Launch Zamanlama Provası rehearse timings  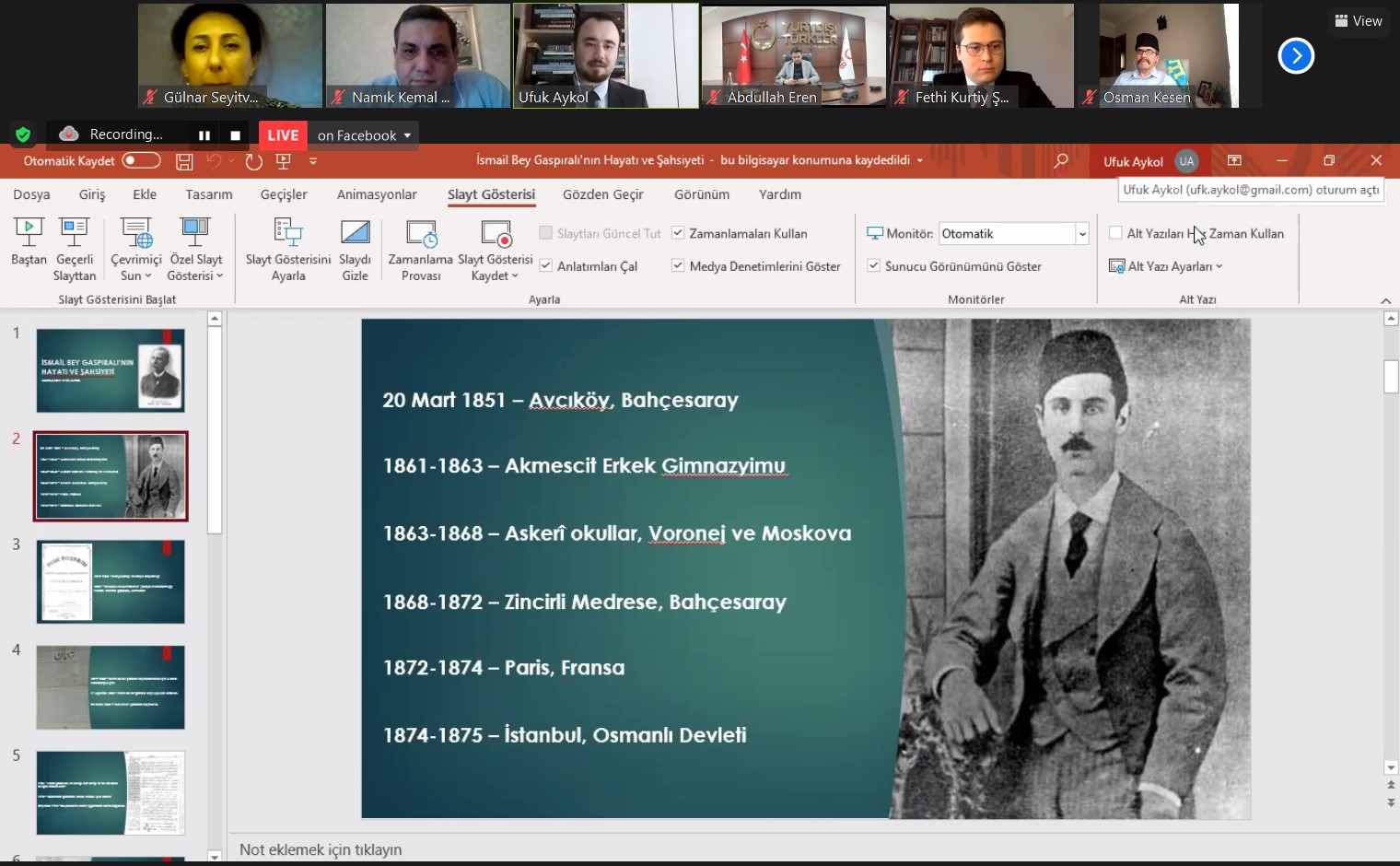[421, 250]
